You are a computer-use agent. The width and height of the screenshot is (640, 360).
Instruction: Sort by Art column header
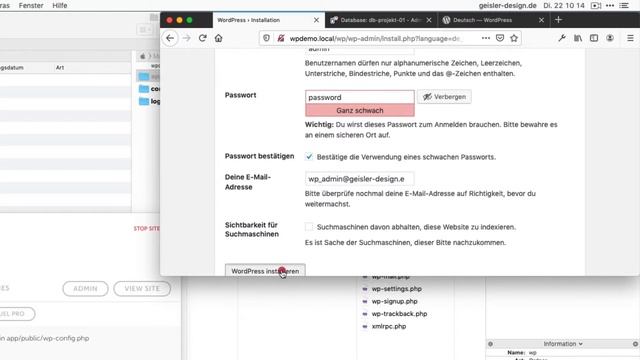(60, 68)
